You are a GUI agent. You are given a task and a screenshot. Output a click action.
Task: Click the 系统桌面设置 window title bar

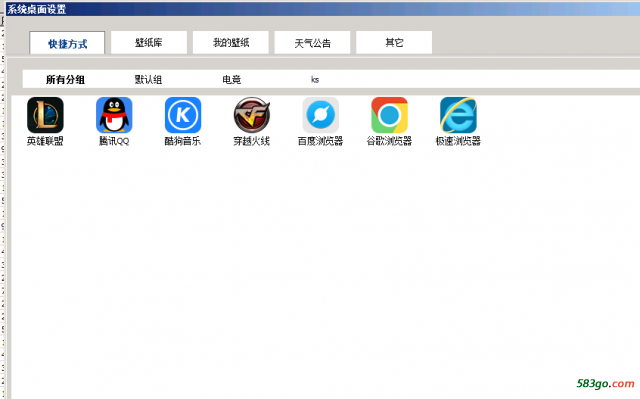322,9
